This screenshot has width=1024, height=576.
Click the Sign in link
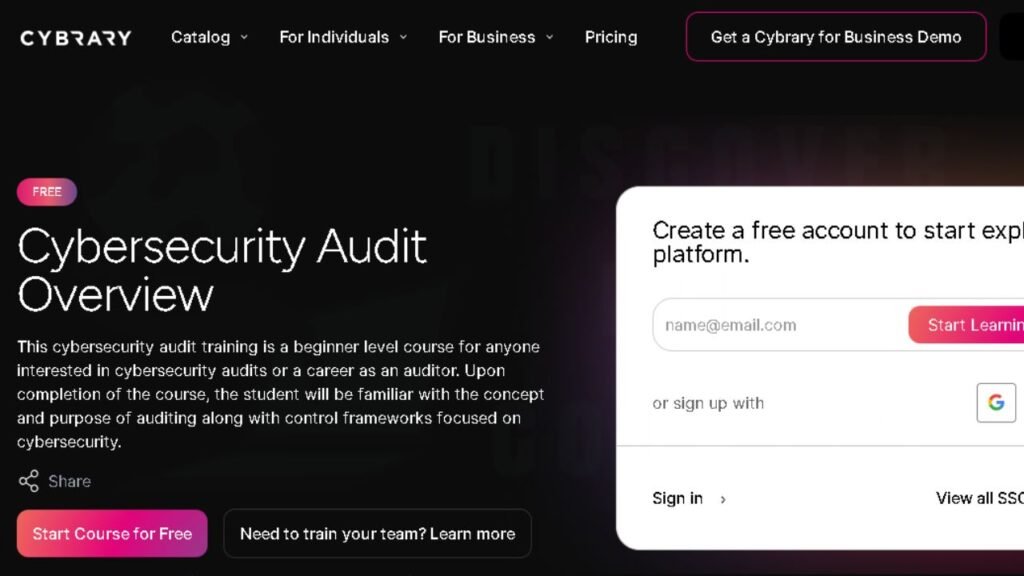pos(678,498)
